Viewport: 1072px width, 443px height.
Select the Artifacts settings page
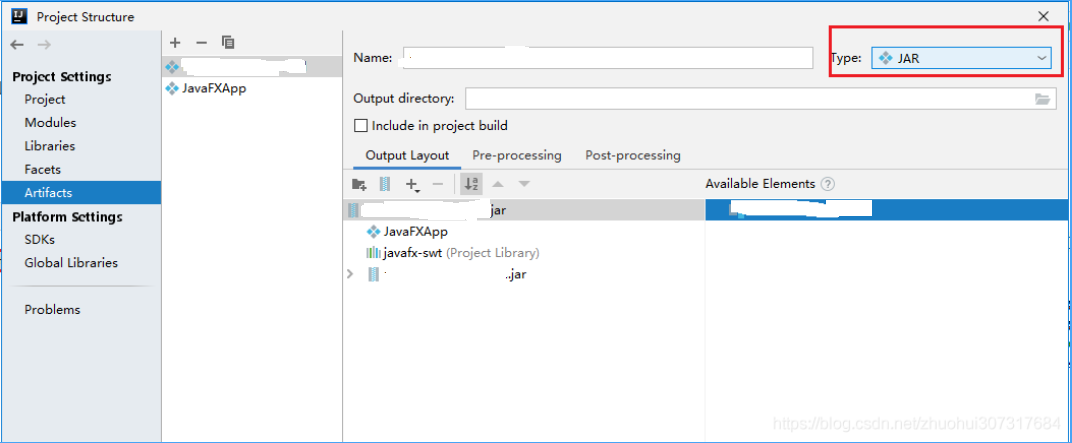tap(81, 193)
